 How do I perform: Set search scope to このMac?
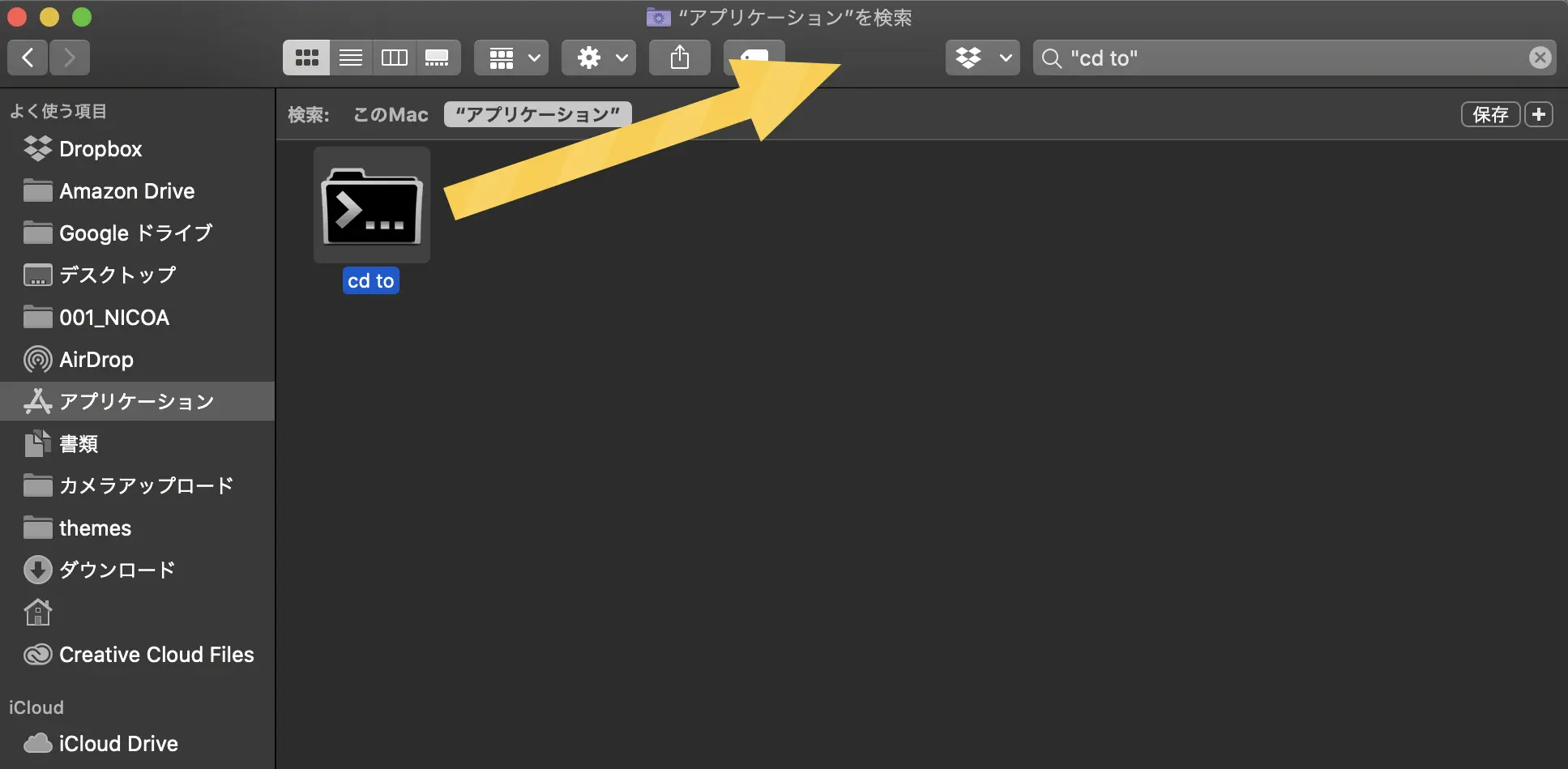click(391, 115)
